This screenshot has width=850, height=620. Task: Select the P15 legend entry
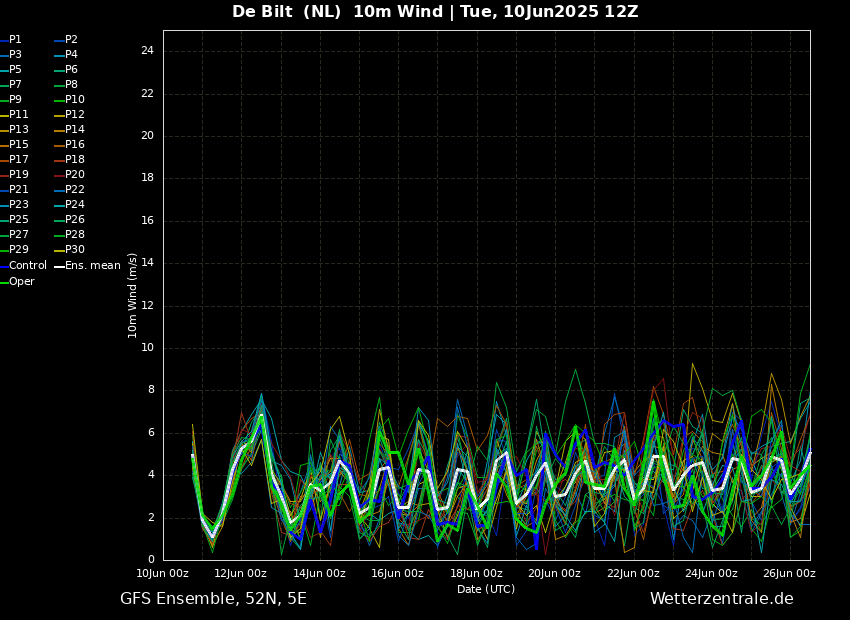(x=19, y=145)
